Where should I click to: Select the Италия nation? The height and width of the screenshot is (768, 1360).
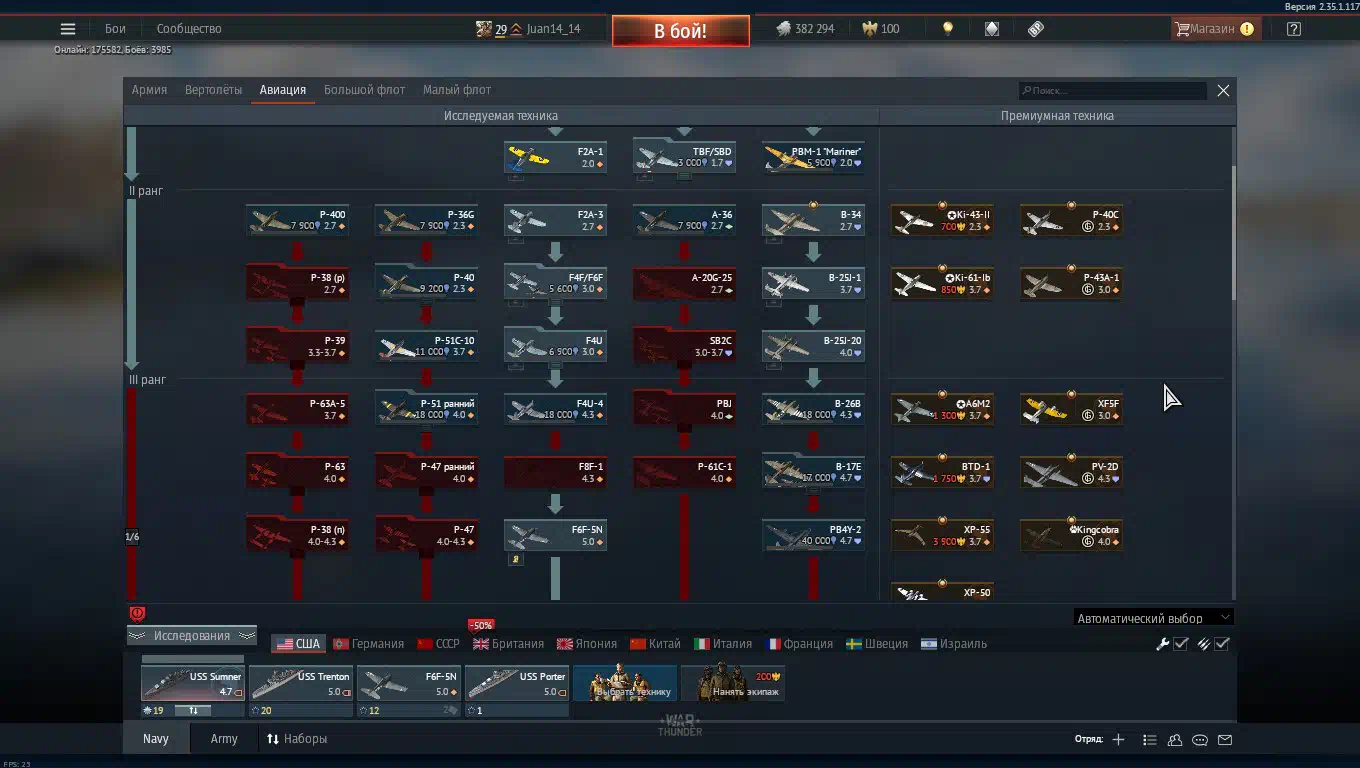pyautogui.click(x=723, y=644)
